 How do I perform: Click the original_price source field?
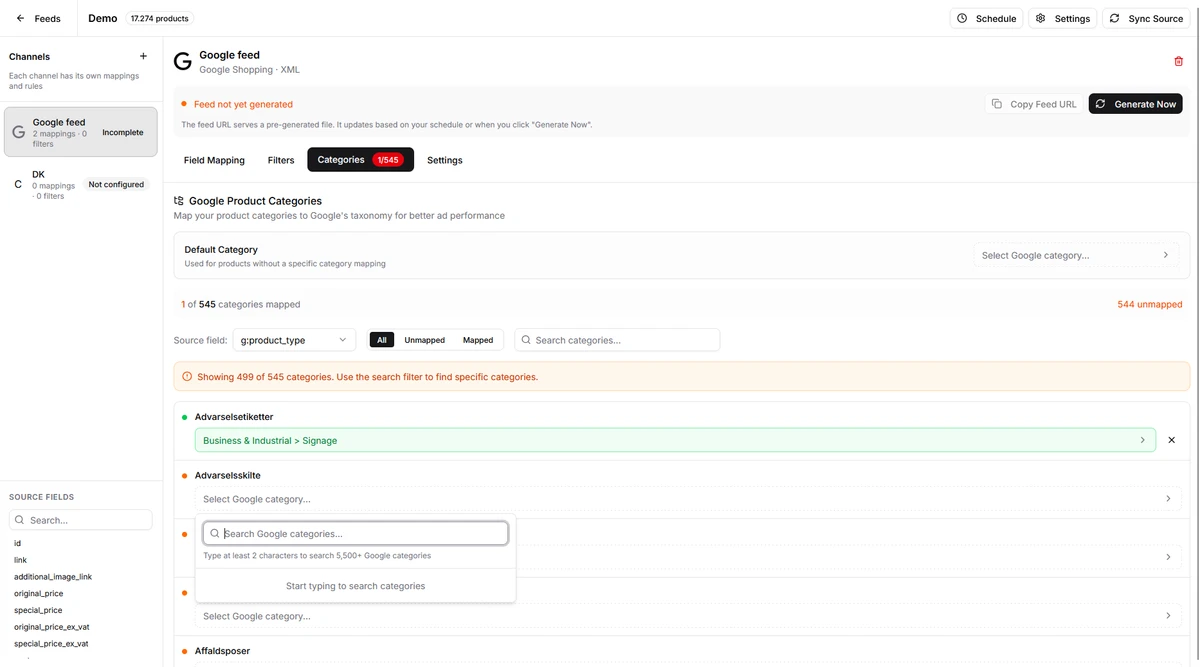[x=38, y=594]
